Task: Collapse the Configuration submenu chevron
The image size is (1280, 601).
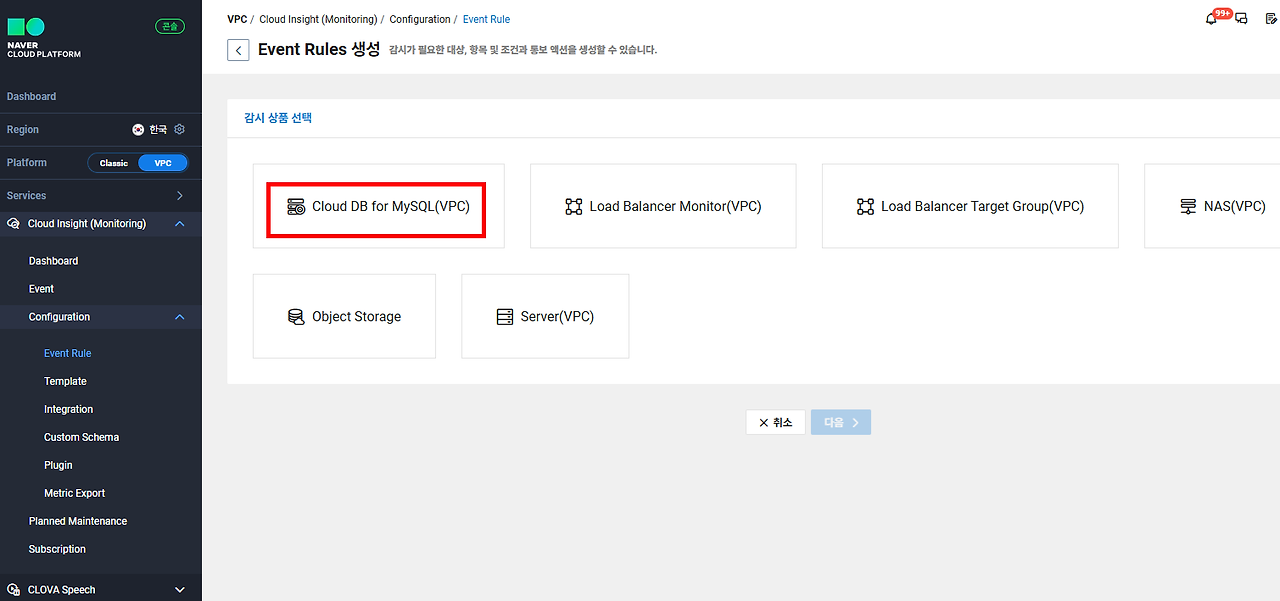Action: pyautogui.click(x=180, y=317)
